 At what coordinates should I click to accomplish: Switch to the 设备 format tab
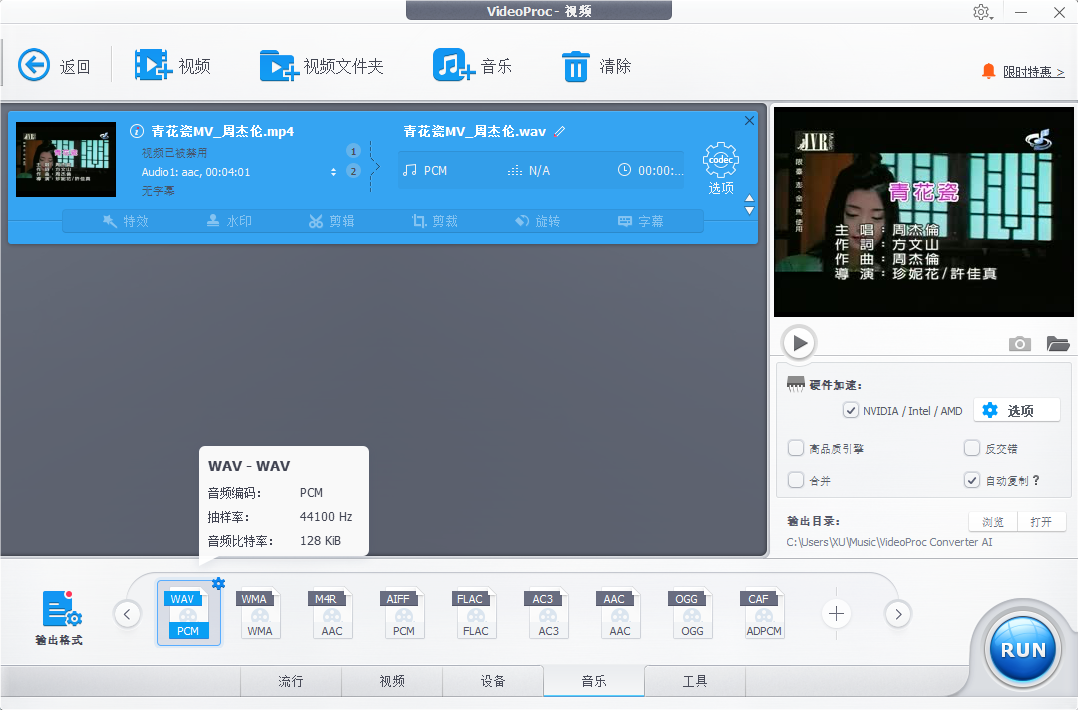pyautogui.click(x=493, y=681)
